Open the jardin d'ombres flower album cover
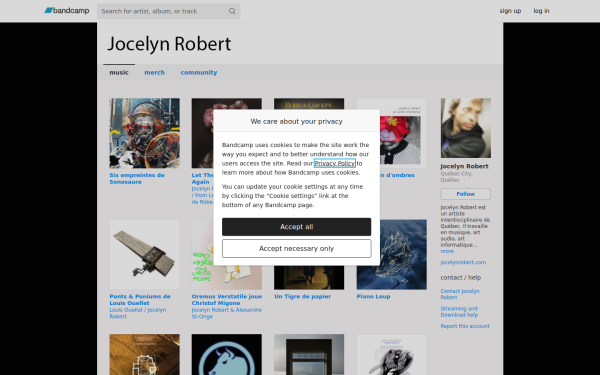 point(403,133)
